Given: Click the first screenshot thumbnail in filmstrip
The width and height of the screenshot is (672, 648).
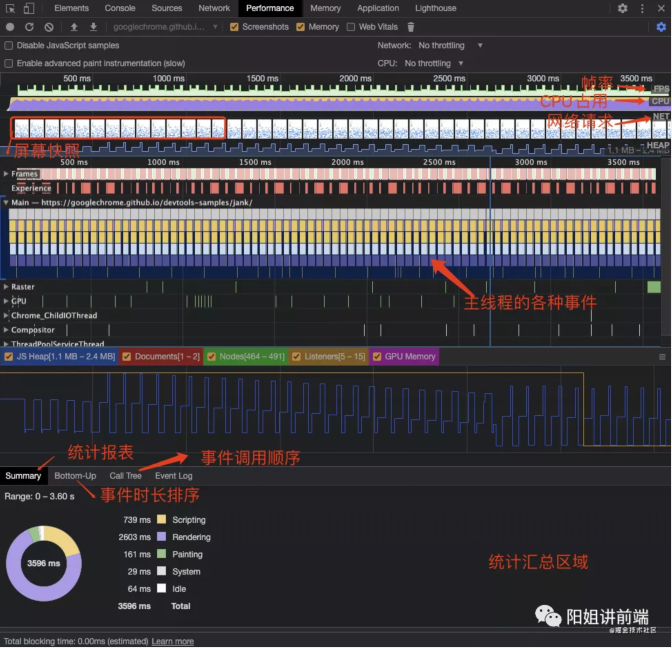Looking at the screenshot, I should [22, 129].
